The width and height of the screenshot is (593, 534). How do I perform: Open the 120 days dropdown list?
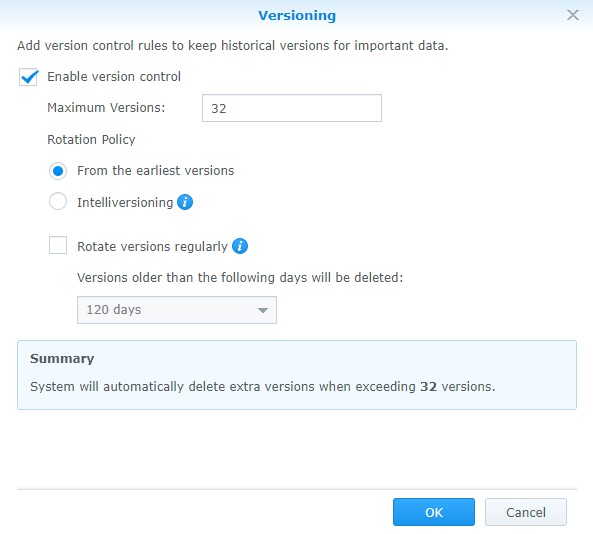[177, 310]
